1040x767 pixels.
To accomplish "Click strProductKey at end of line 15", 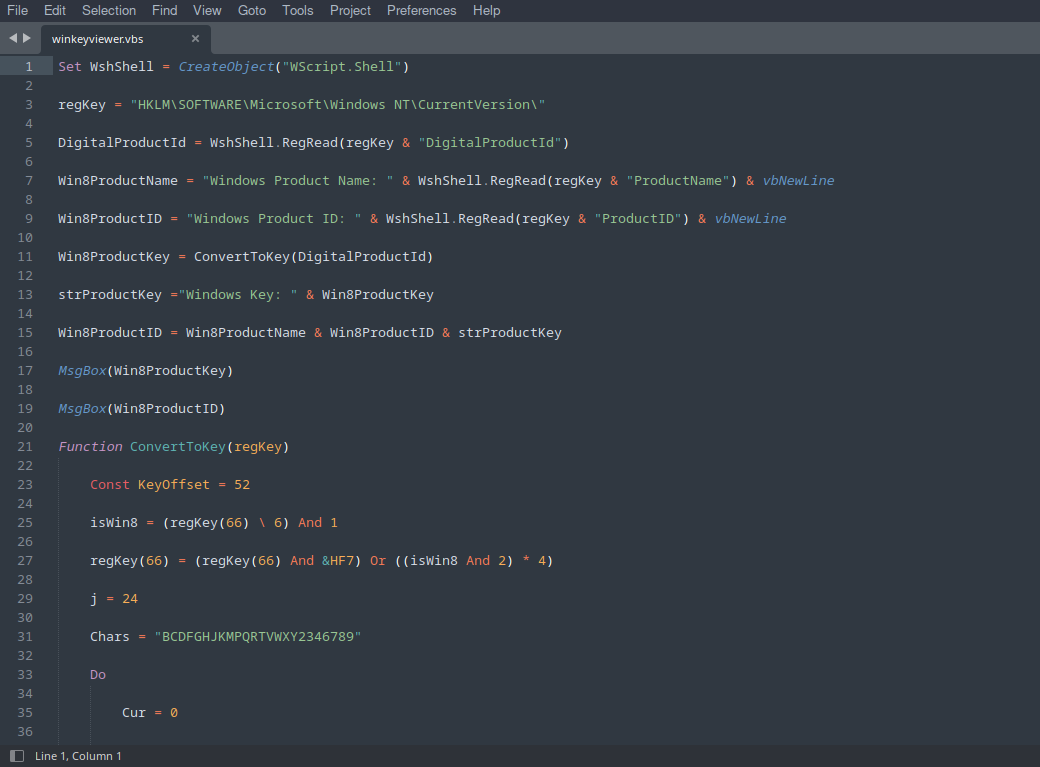I will 509,332.
